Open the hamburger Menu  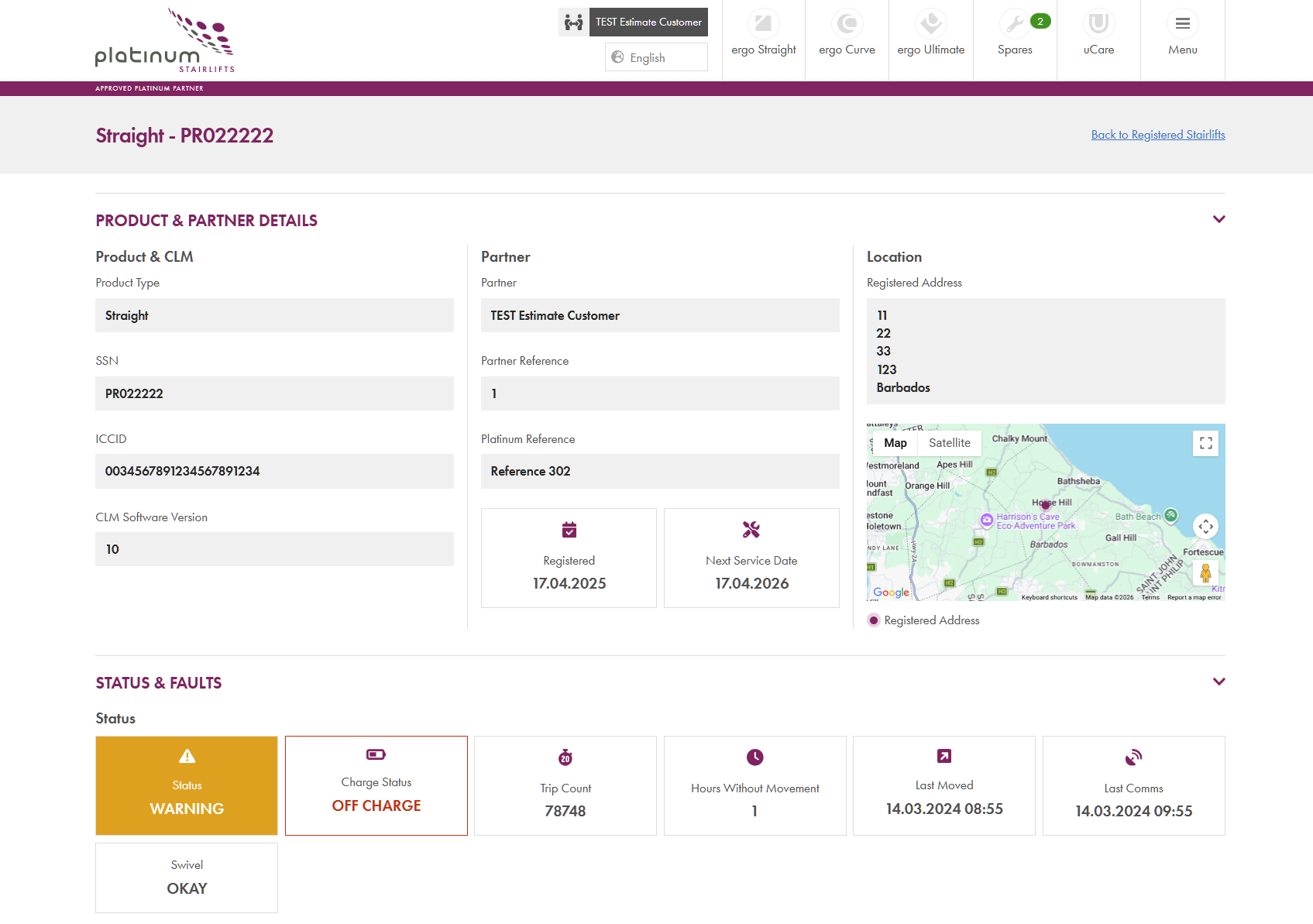pyautogui.click(x=1182, y=24)
